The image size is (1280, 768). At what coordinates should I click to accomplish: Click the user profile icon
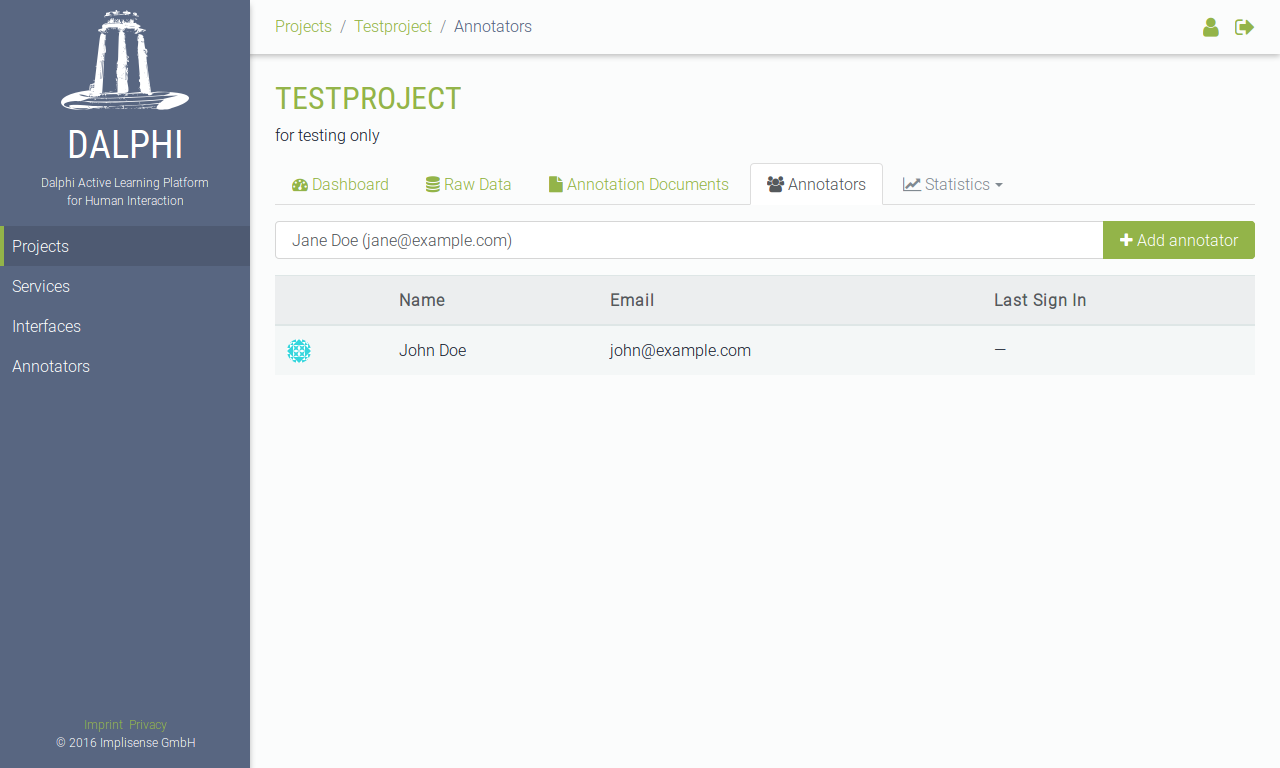point(1211,27)
